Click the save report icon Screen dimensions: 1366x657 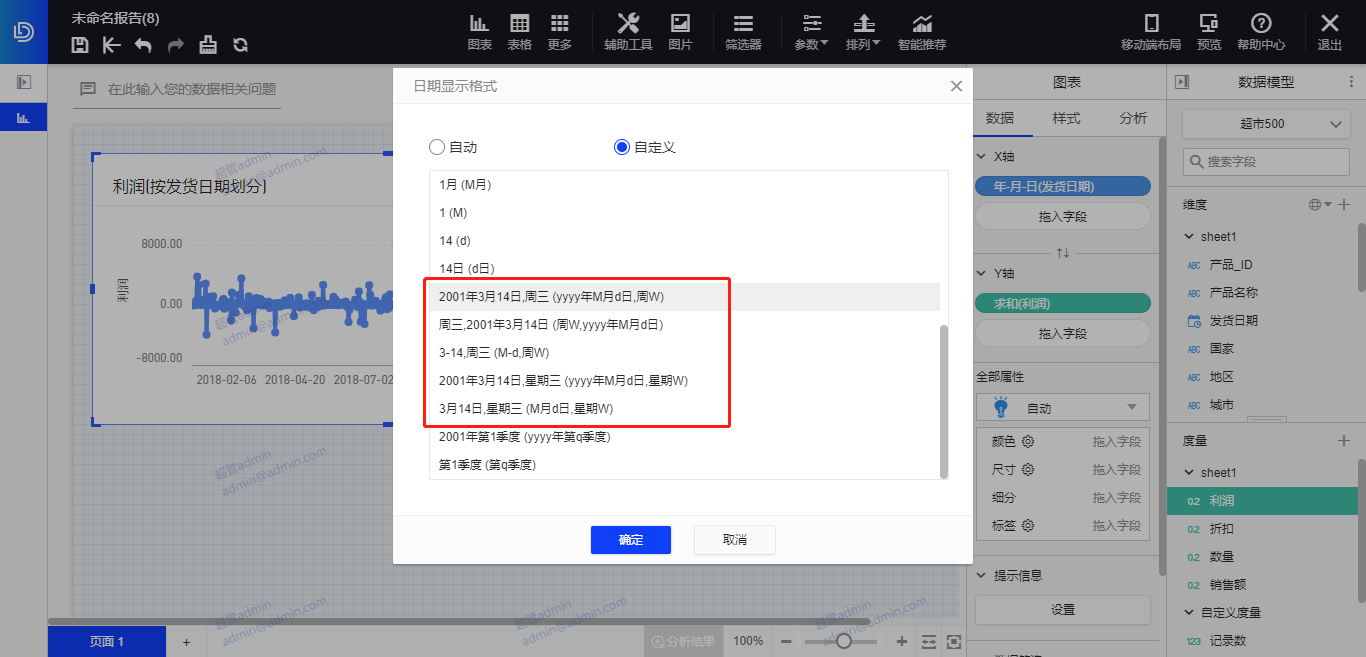point(81,45)
